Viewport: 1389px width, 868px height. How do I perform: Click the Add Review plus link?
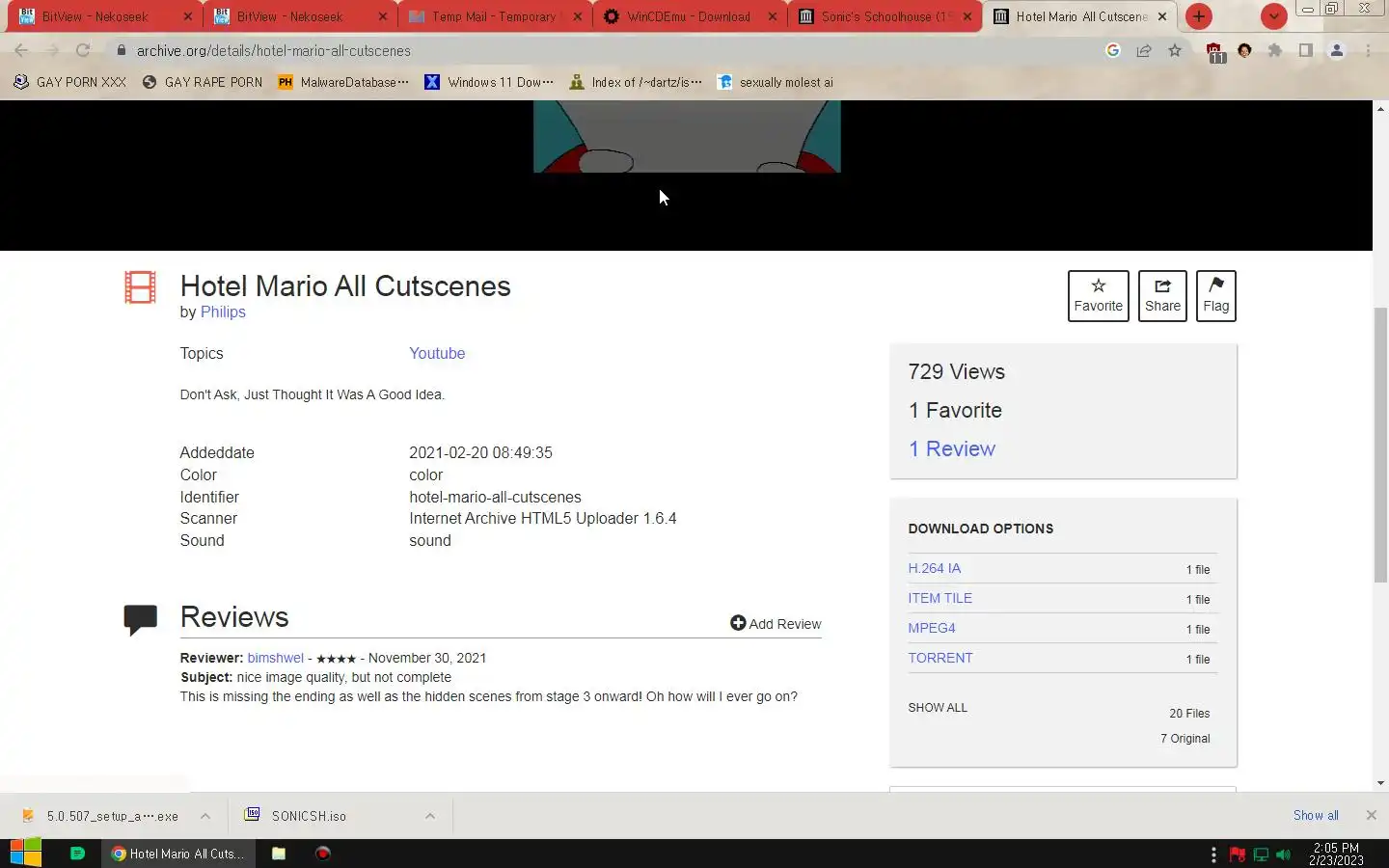pyautogui.click(x=776, y=624)
